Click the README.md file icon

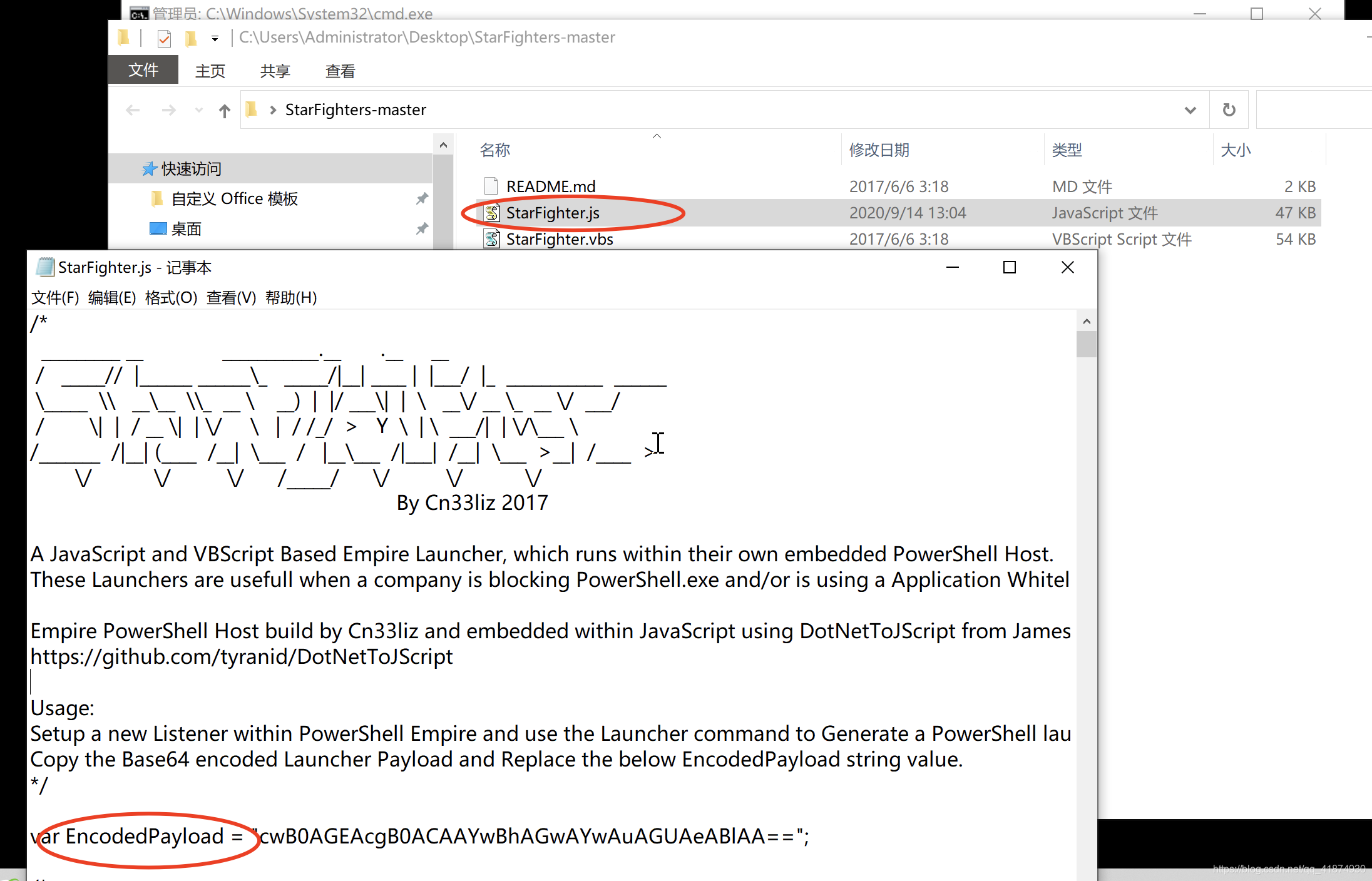[x=491, y=186]
